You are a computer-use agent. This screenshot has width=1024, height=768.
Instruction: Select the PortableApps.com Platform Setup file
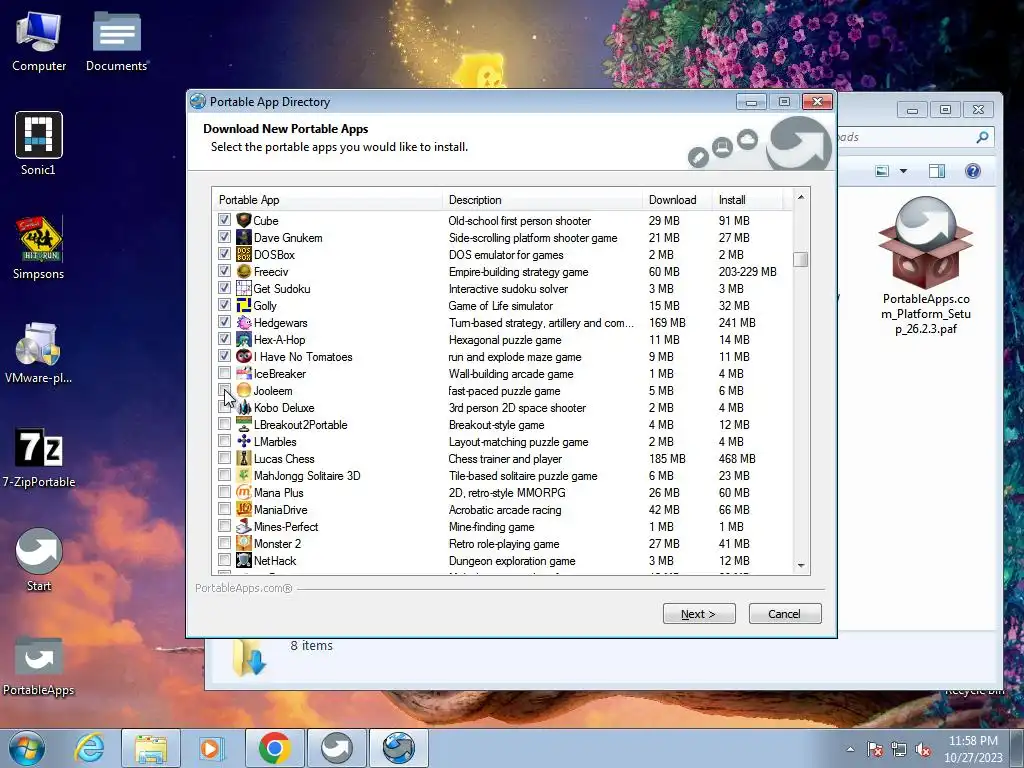coord(925,264)
